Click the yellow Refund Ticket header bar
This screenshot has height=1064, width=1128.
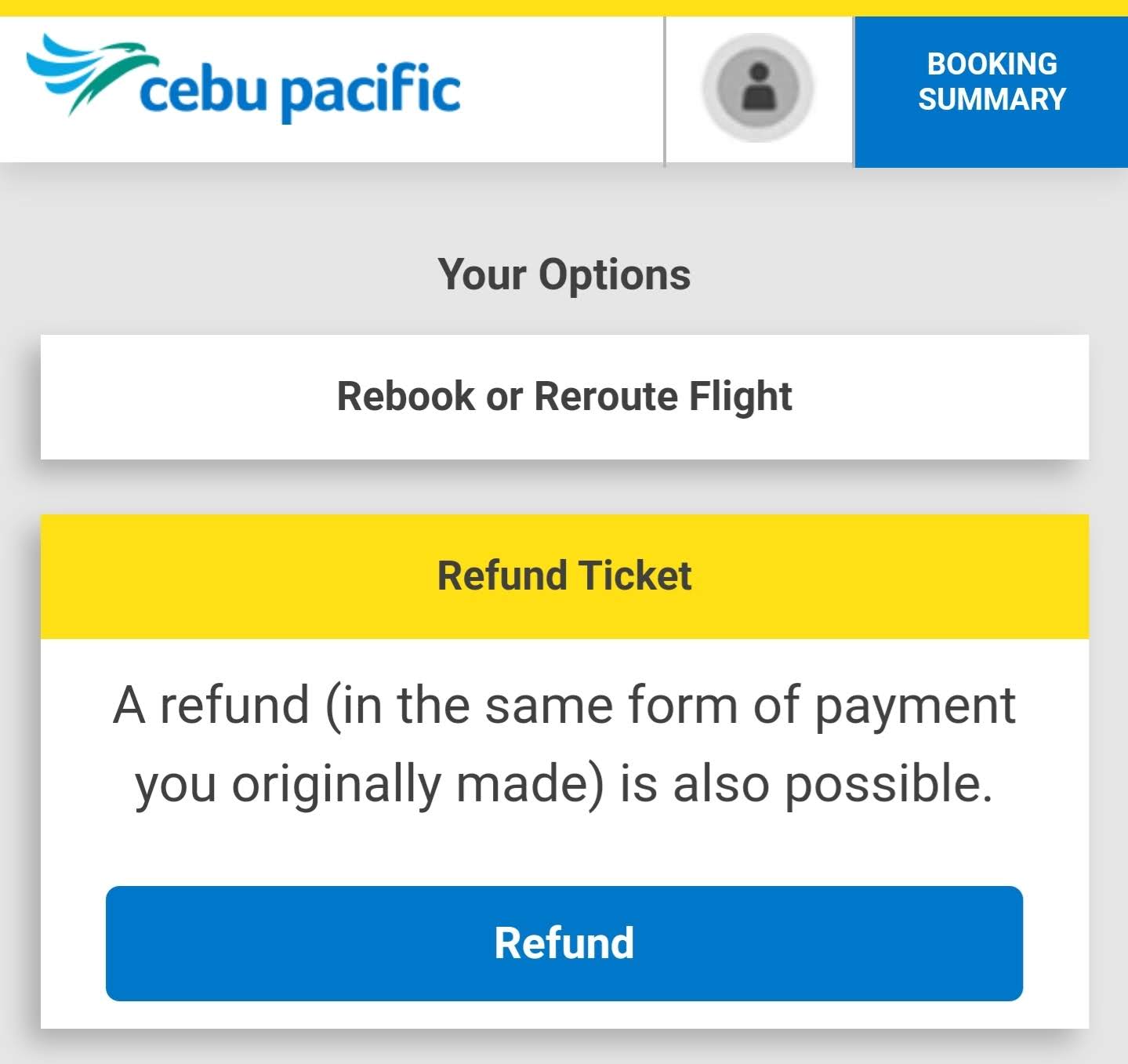[x=564, y=576]
